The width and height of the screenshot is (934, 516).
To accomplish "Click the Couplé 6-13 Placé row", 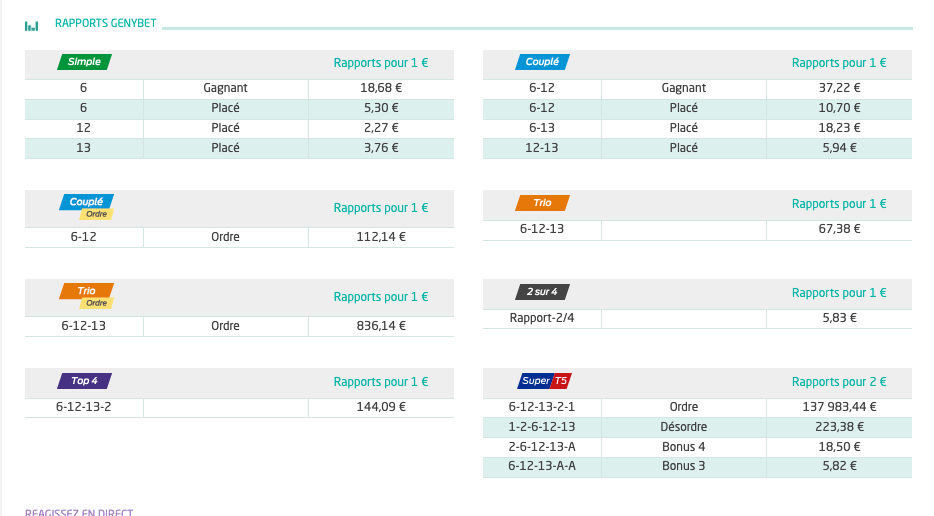I will [698, 128].
